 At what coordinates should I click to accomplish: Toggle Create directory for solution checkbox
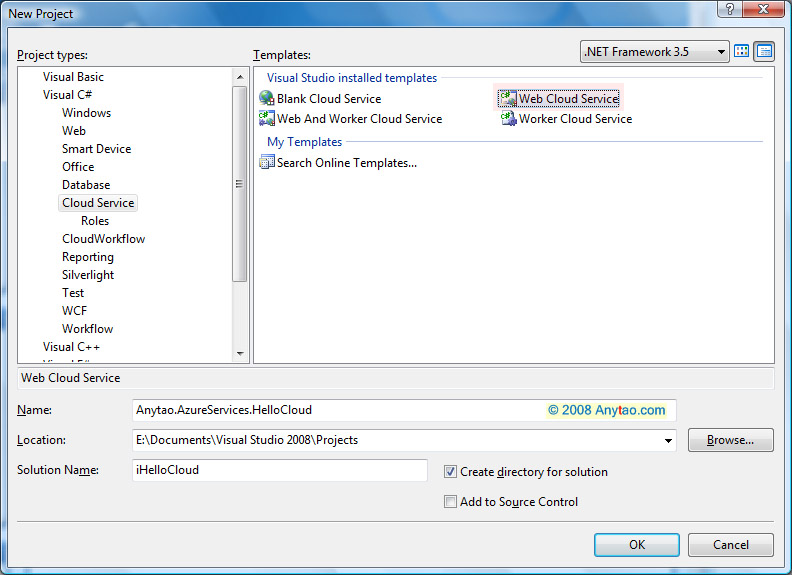450,471
